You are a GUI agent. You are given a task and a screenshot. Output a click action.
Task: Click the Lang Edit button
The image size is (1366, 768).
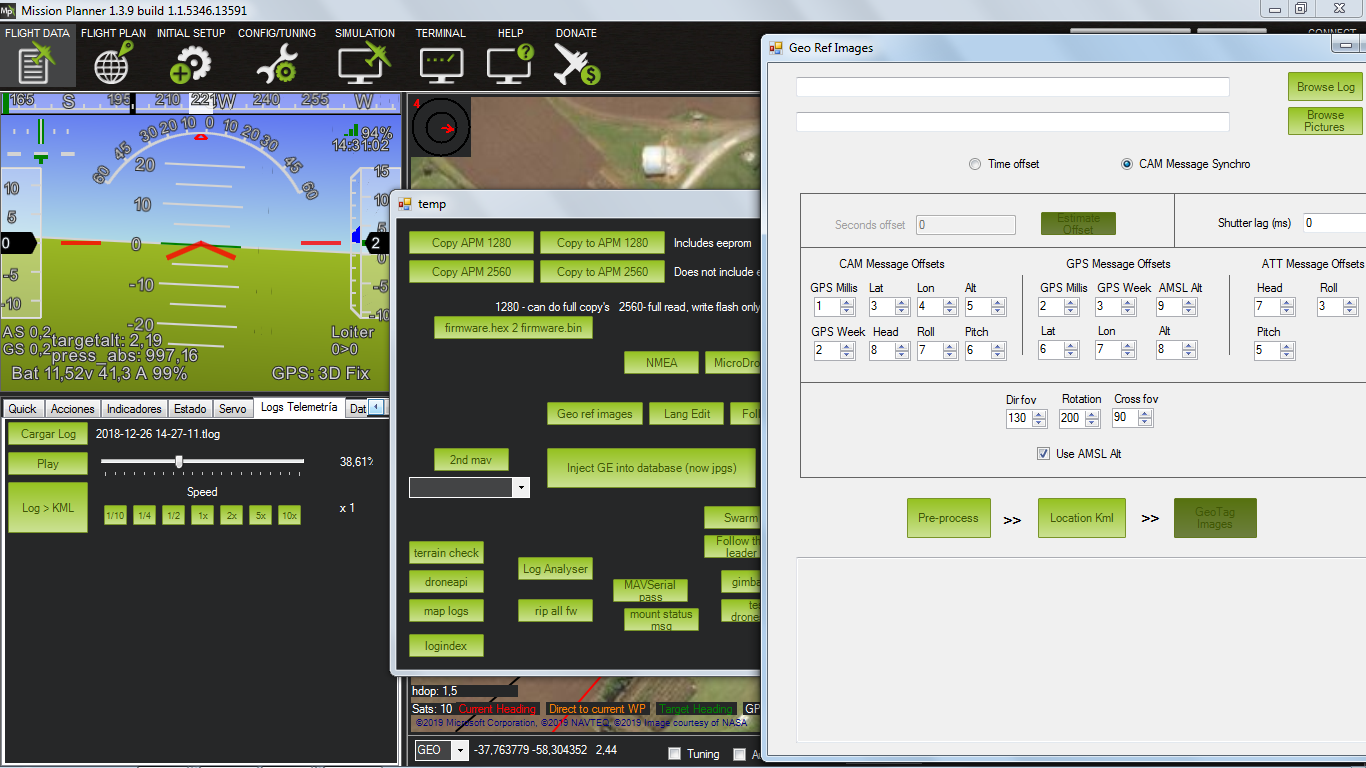pos(687,414)
